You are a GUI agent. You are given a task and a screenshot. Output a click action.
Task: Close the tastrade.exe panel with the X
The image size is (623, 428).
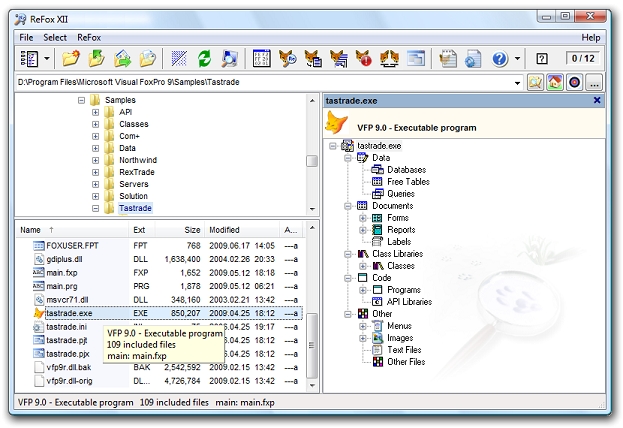pyautogui.click(x=597, y=100)
